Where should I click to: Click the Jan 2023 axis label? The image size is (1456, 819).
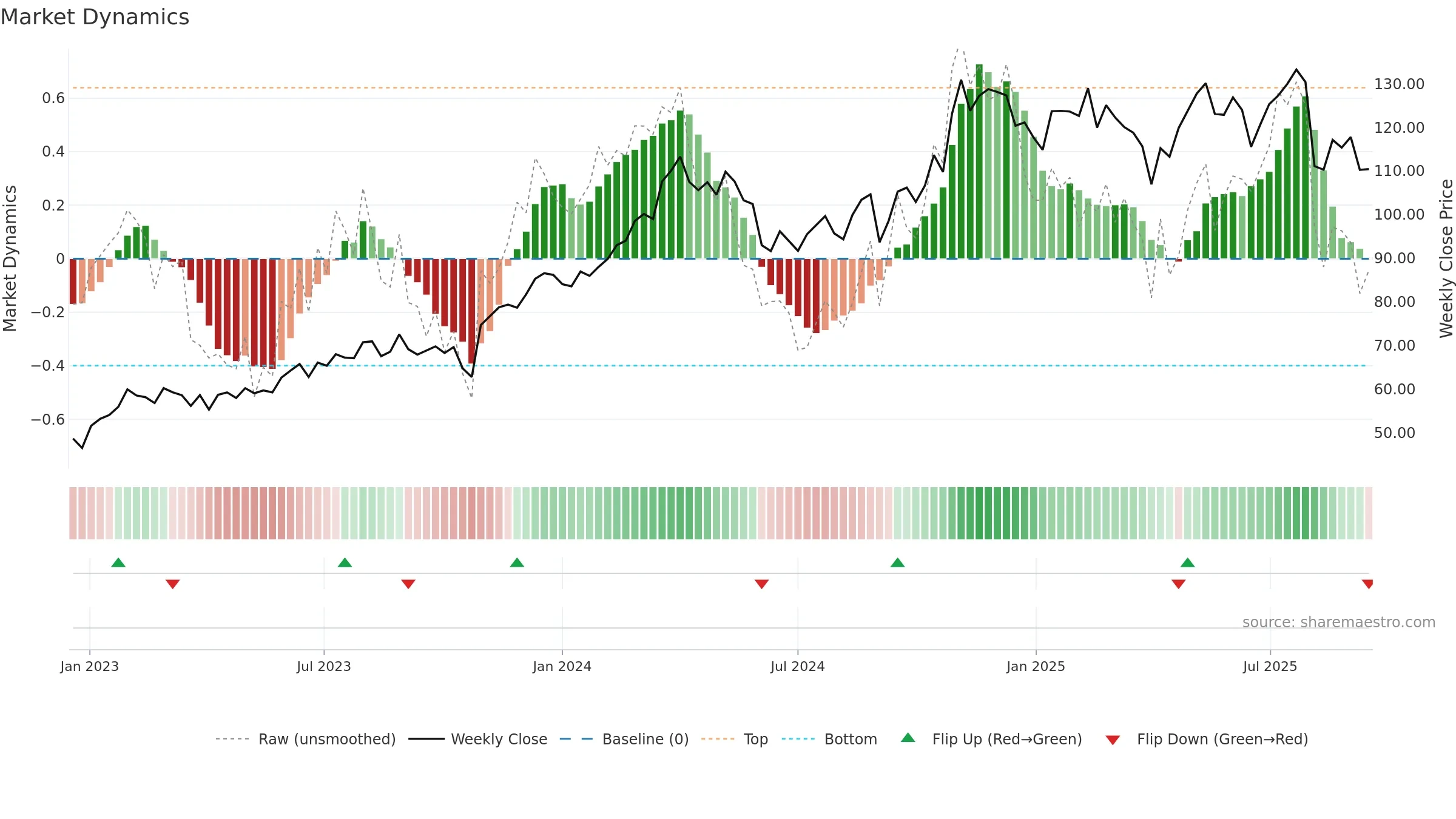(90, 666)
